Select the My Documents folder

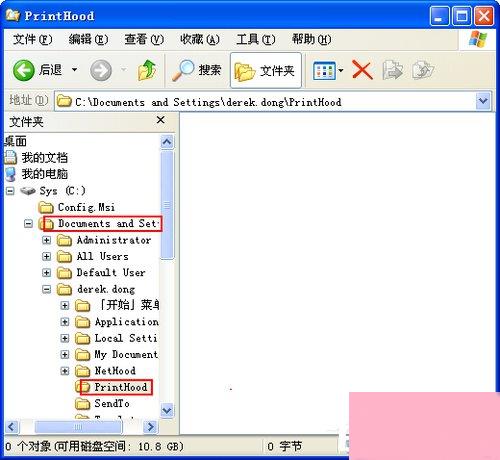(126, 354)
